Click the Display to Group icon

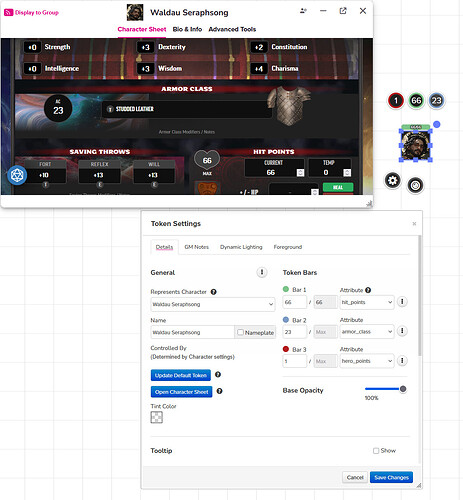pyautogui.click(x=8, y=13)
